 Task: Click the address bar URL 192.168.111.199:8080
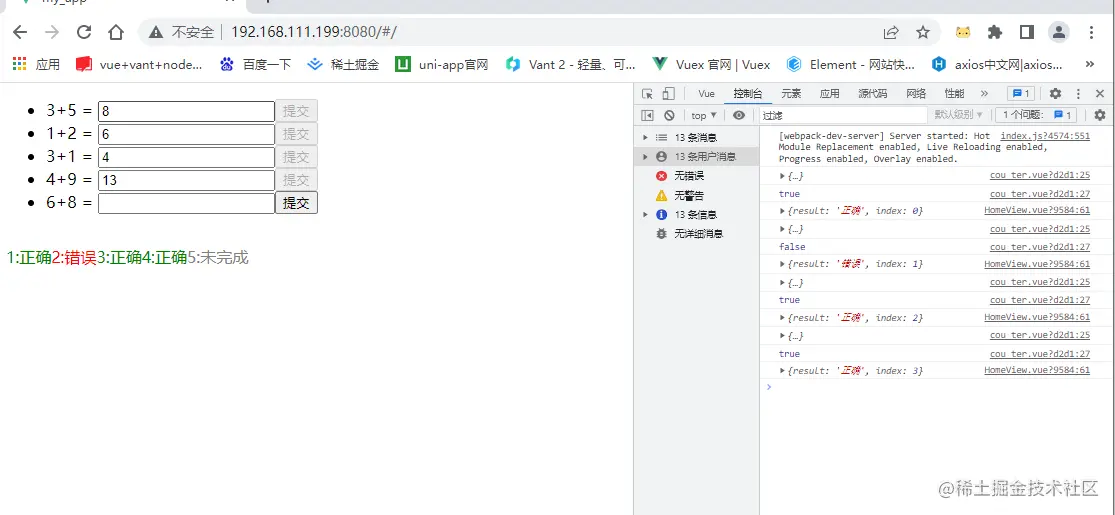314,32
